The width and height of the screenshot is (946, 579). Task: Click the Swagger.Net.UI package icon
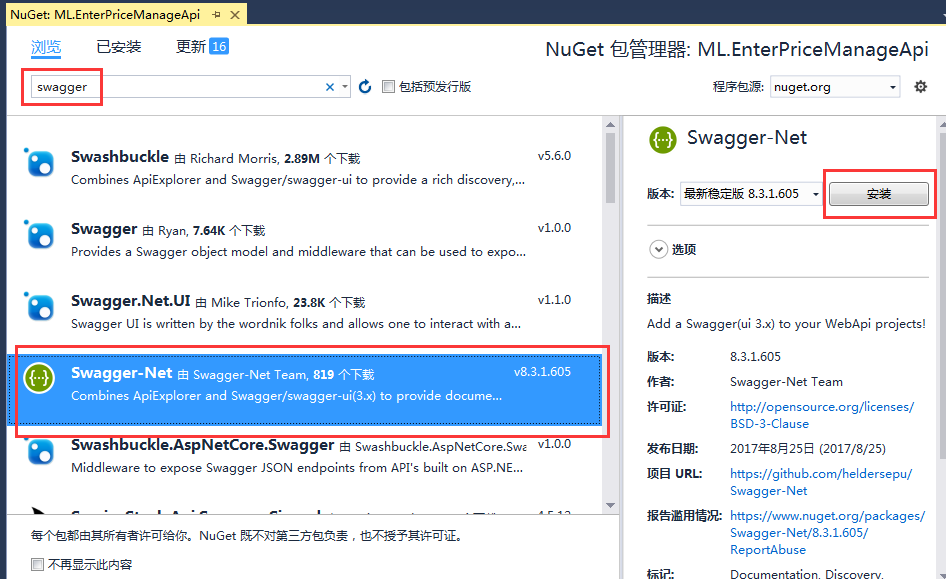coord(39,306)
